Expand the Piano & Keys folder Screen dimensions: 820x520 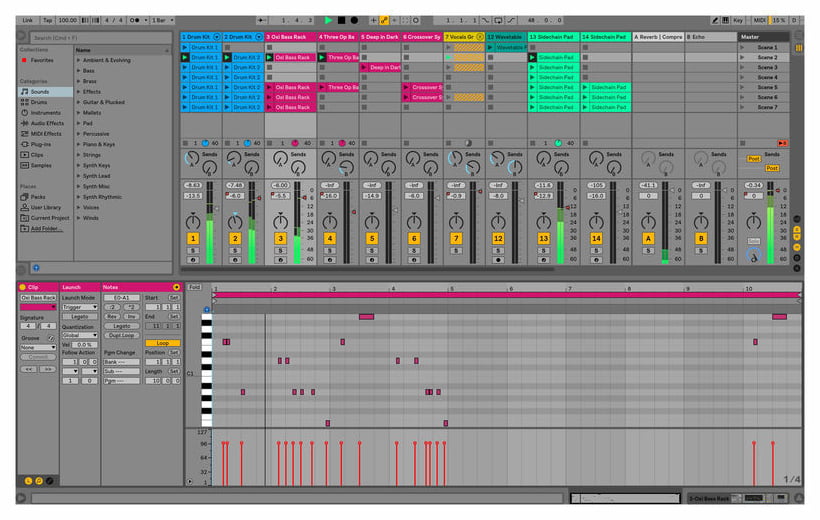click(x=79, y=144)
